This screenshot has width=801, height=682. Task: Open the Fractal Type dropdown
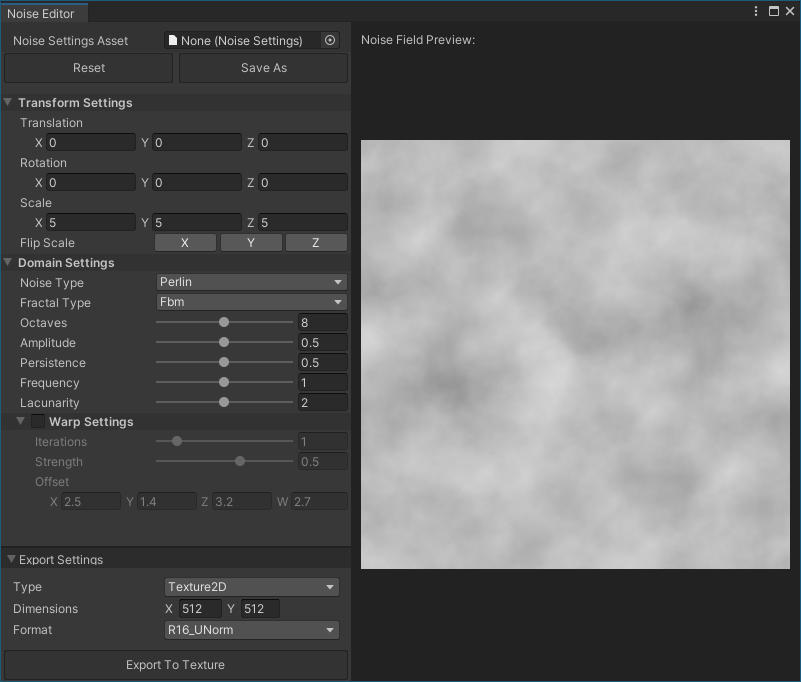click(x=251, y=303)
